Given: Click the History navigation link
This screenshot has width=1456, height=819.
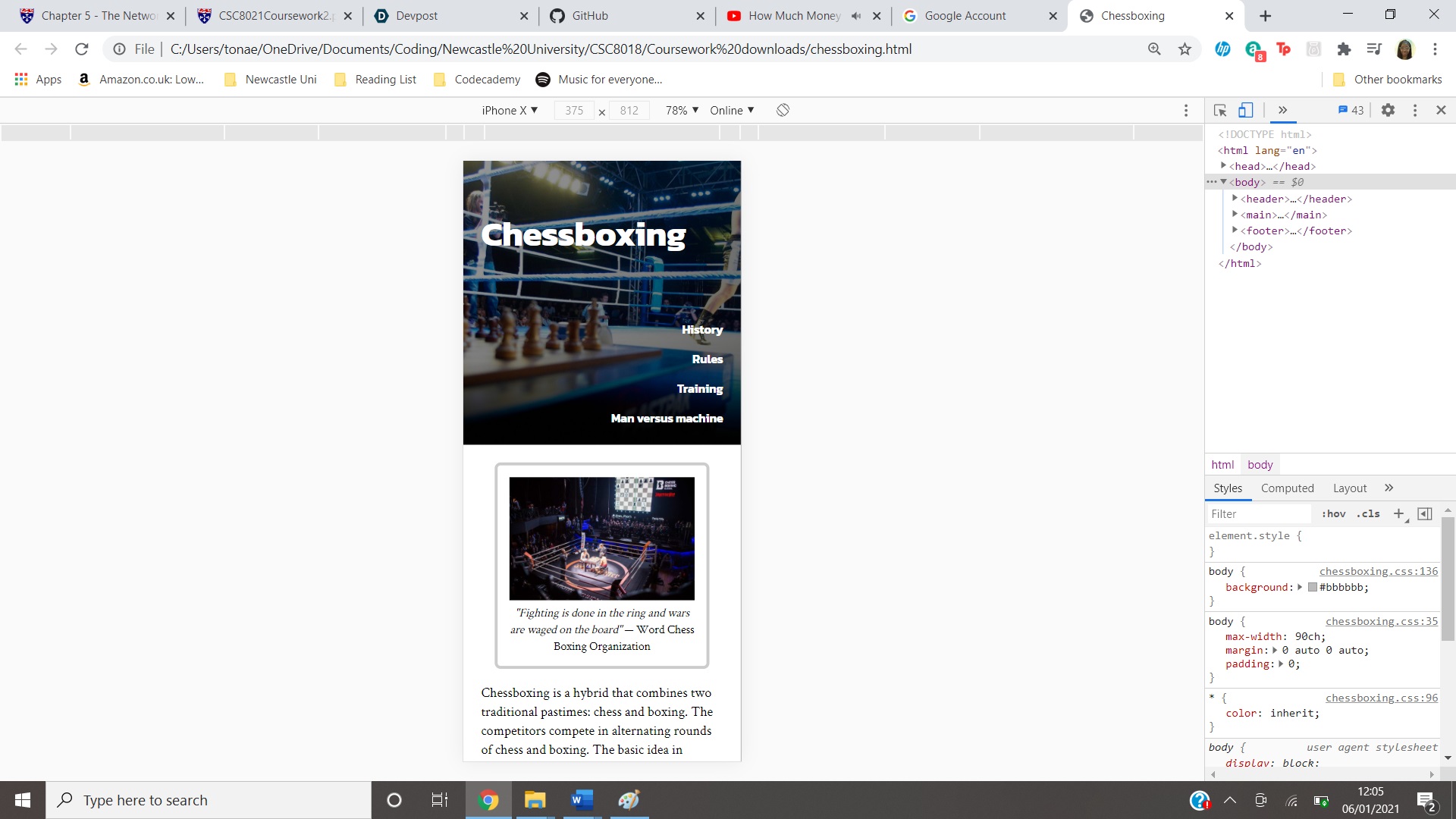Looking at the screenshot, I should click(x=701, y=330).
